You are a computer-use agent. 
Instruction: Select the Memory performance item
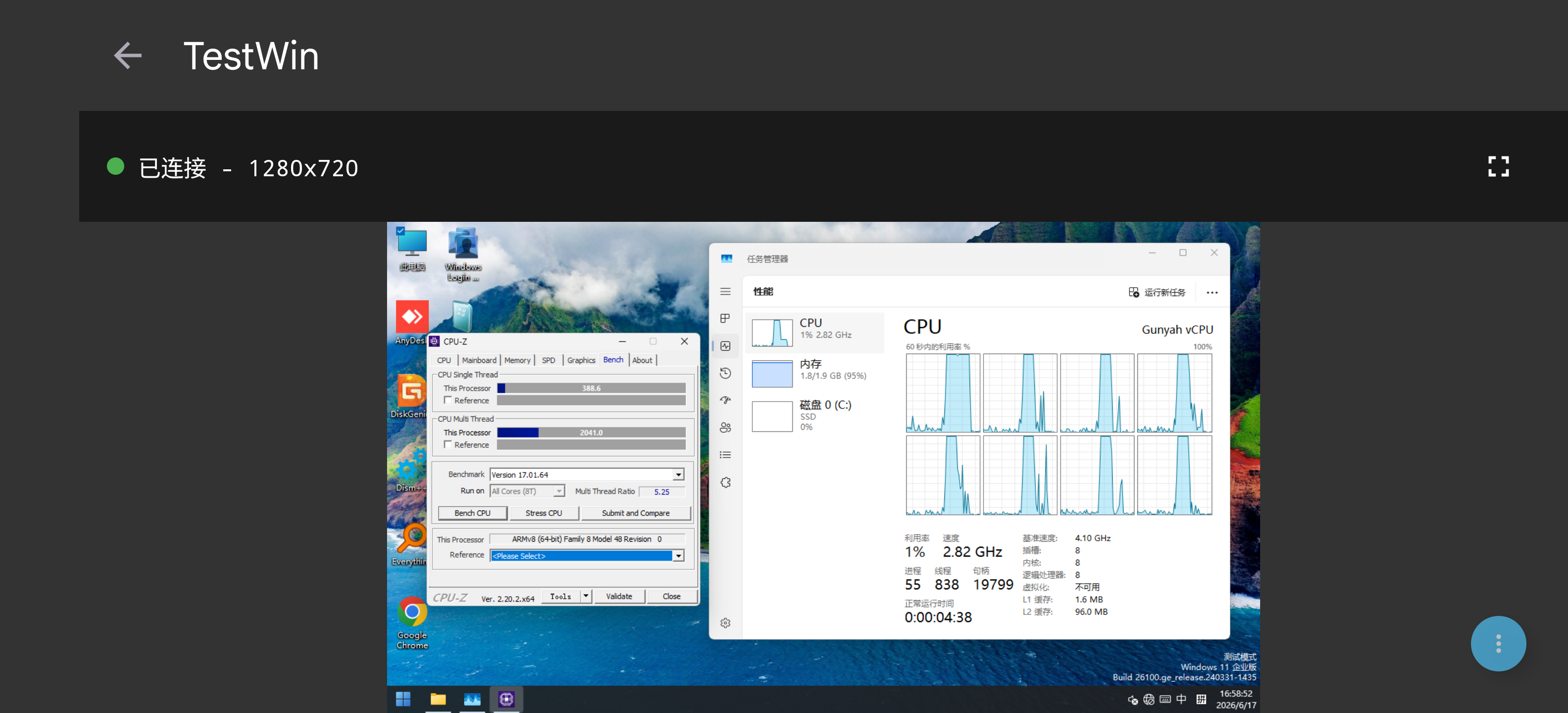tap(815, 373)
